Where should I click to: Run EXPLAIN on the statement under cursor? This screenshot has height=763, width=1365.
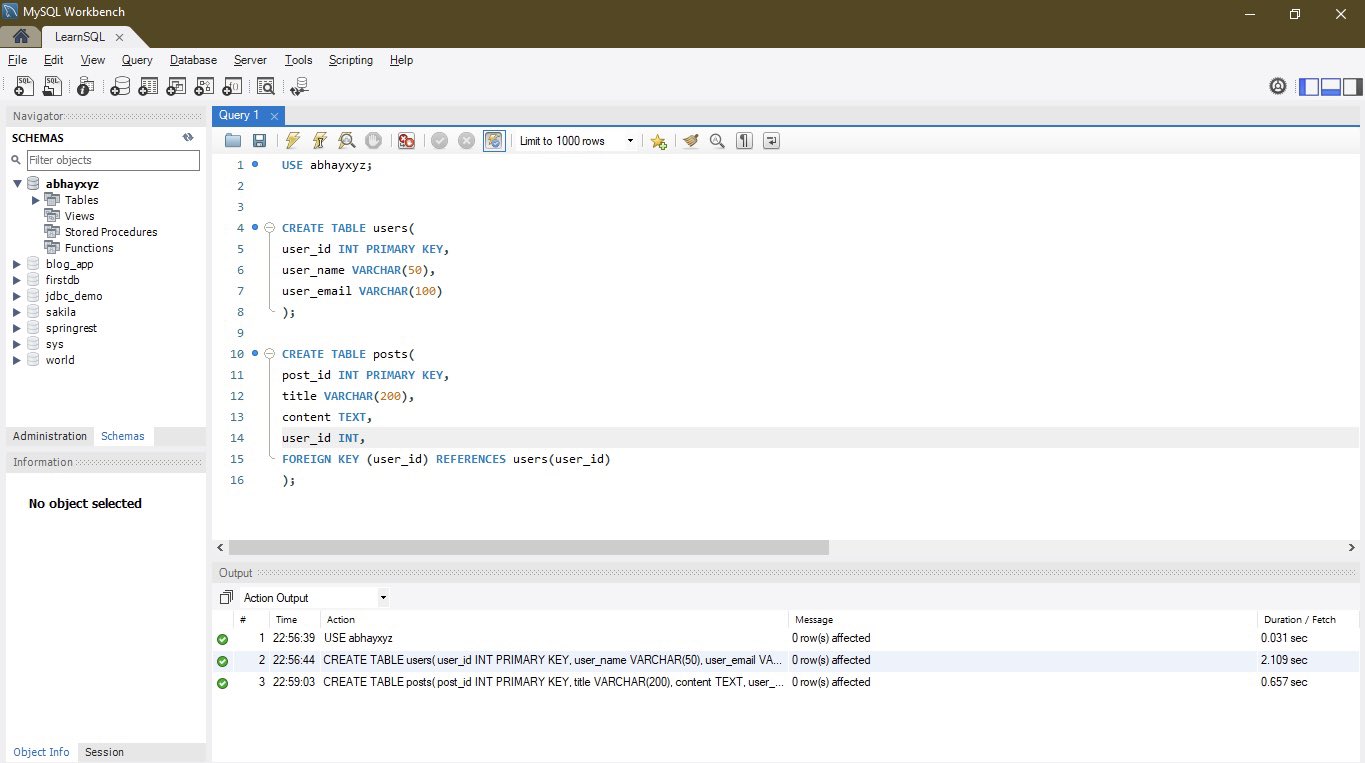coord(346,141)
